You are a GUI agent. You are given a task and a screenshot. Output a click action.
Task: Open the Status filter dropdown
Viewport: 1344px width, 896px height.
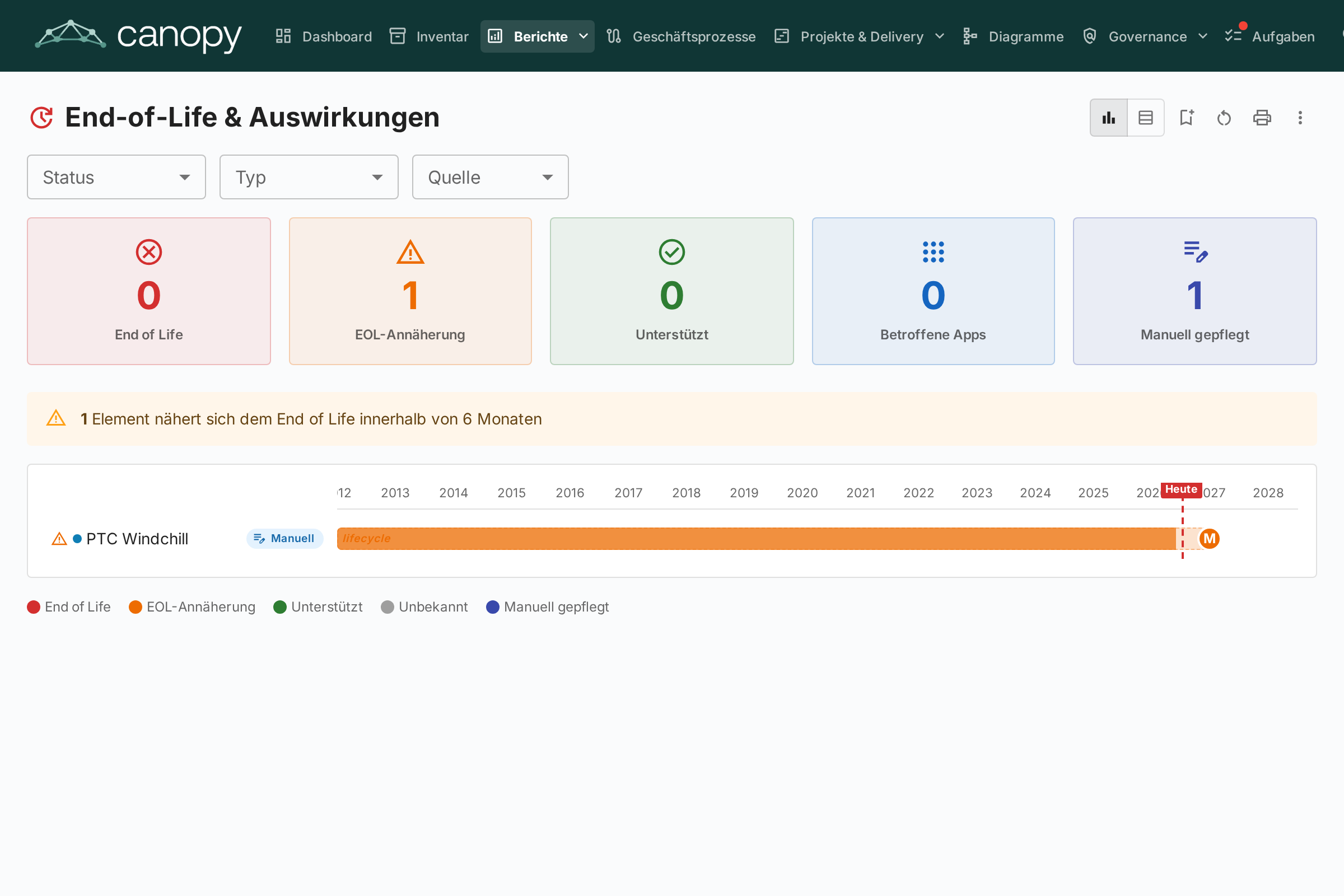point(116,177)
